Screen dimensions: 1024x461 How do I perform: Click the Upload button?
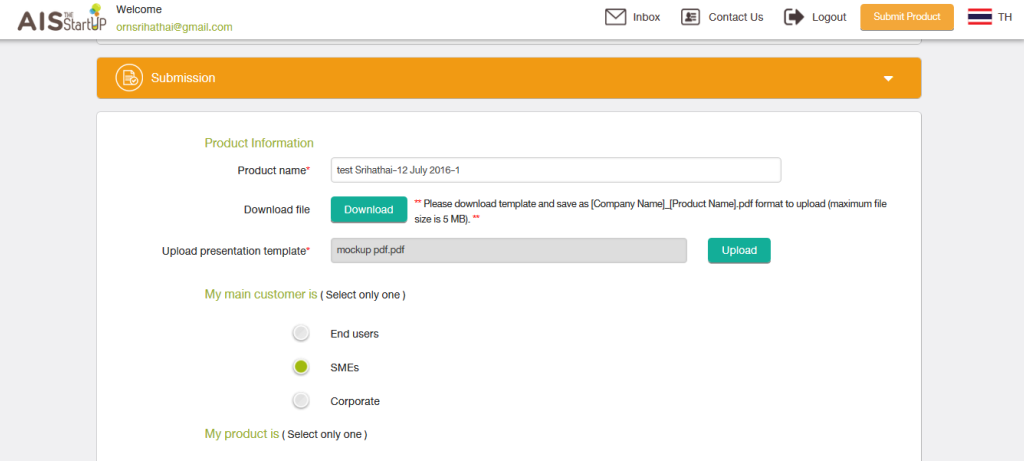point(739,251)
